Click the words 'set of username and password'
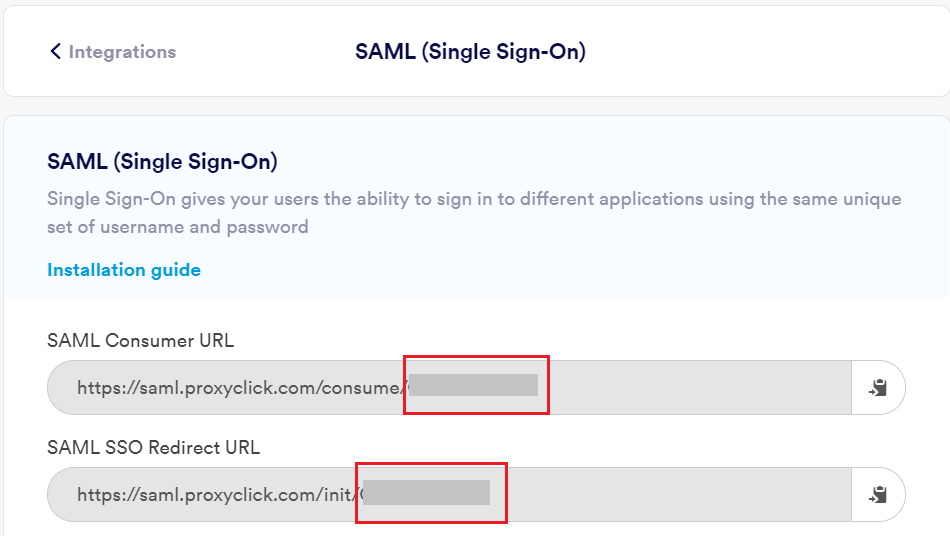 pyautogui.click(x=178, y=227)
